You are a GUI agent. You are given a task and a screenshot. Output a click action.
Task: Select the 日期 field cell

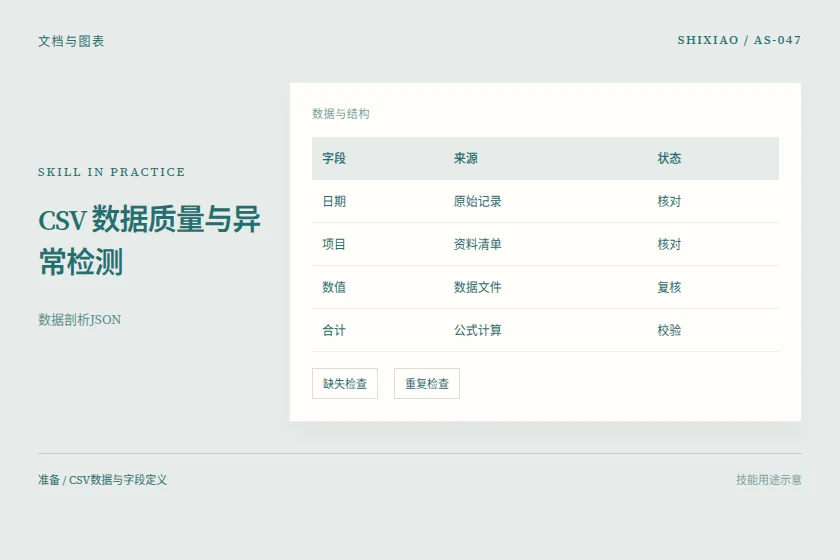pos(334,201)
